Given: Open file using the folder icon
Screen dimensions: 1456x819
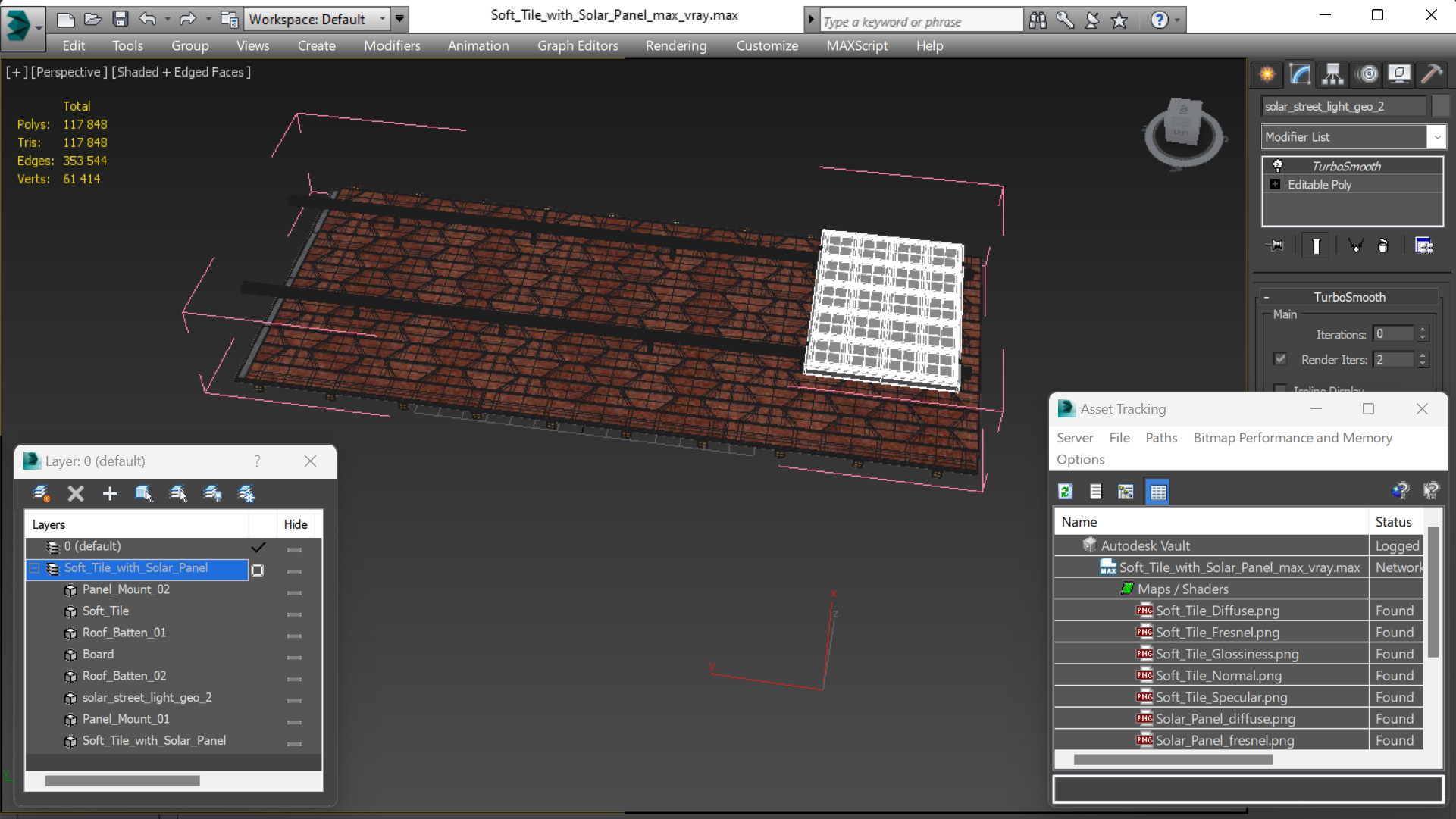Looking at the screenshot, I should (x=92, y=19).
